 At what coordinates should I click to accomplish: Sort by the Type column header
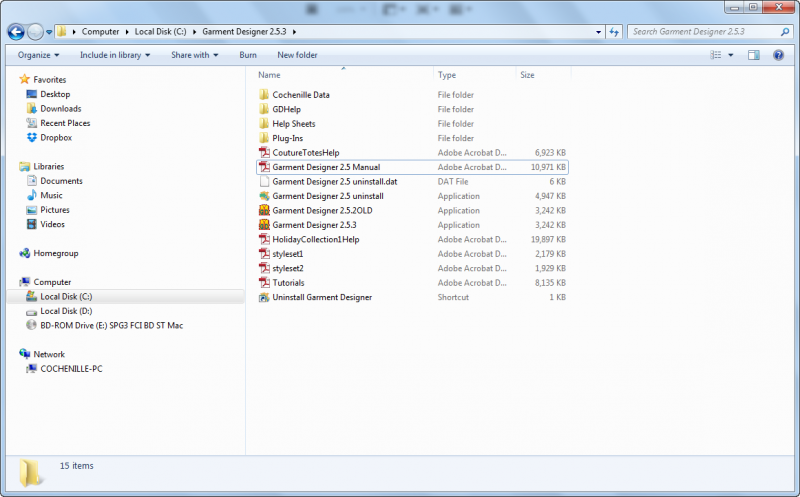pyautogui.click(x=447, y=75)
